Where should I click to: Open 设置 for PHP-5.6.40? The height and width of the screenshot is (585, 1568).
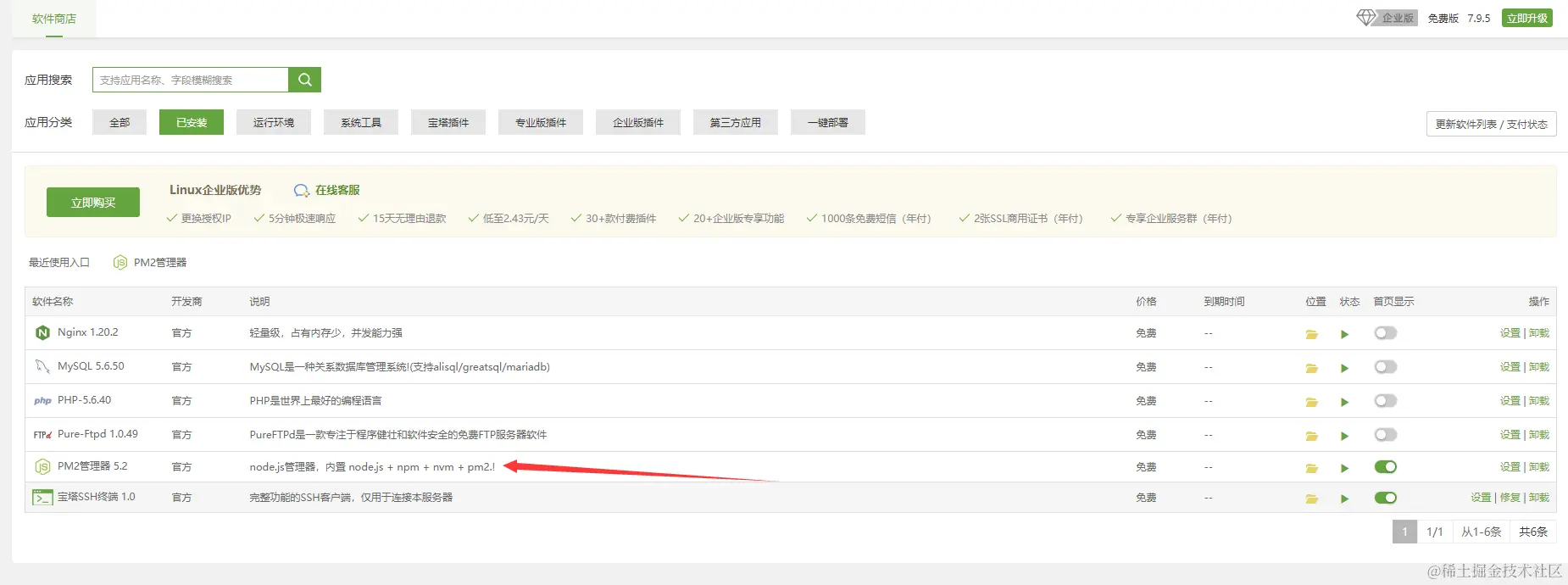pyautogui.click(x=1510, y=401)
